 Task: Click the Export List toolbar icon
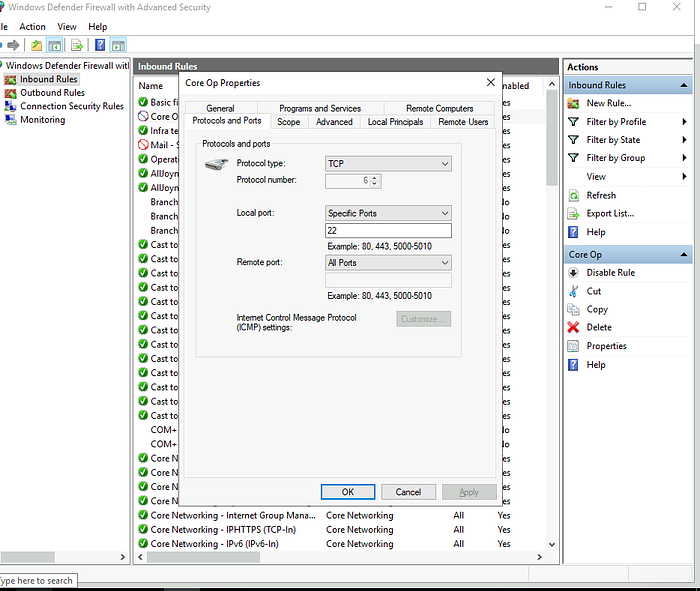pyautogui.click(x=77, y=45)
